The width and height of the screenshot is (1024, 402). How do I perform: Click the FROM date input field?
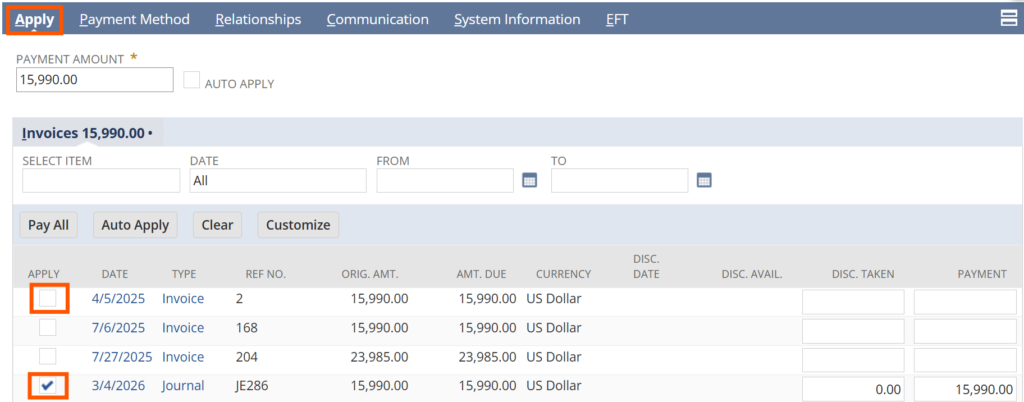pyautogui.click(x=445, y=181)
